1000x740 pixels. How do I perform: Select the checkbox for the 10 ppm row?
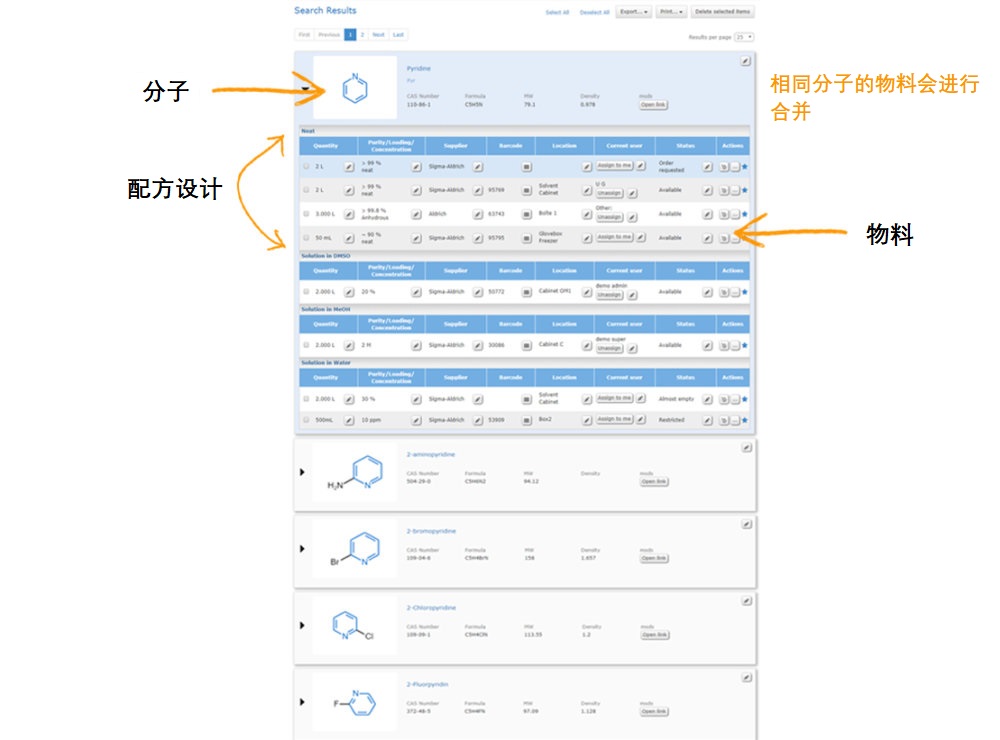coord(306,420)
